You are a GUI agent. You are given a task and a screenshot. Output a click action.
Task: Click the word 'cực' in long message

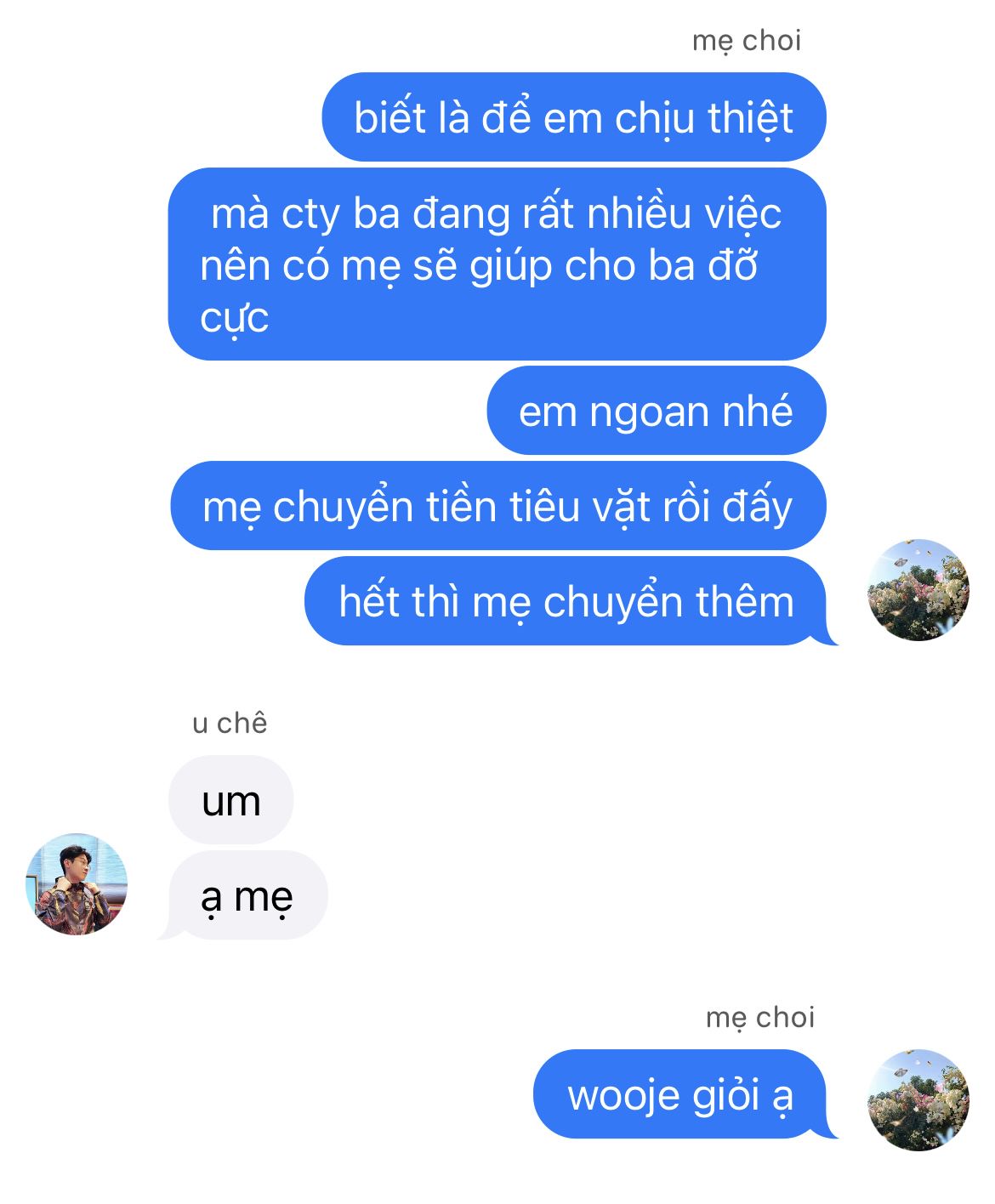(235, 319)
